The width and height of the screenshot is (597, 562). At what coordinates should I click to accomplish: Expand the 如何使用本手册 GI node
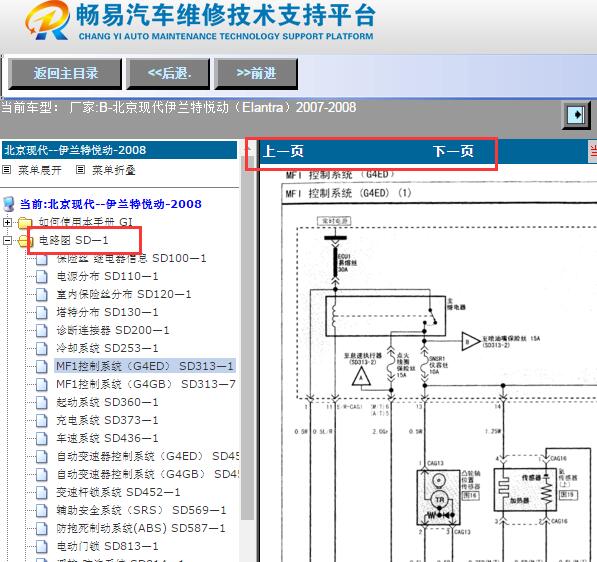pos(7,222)
